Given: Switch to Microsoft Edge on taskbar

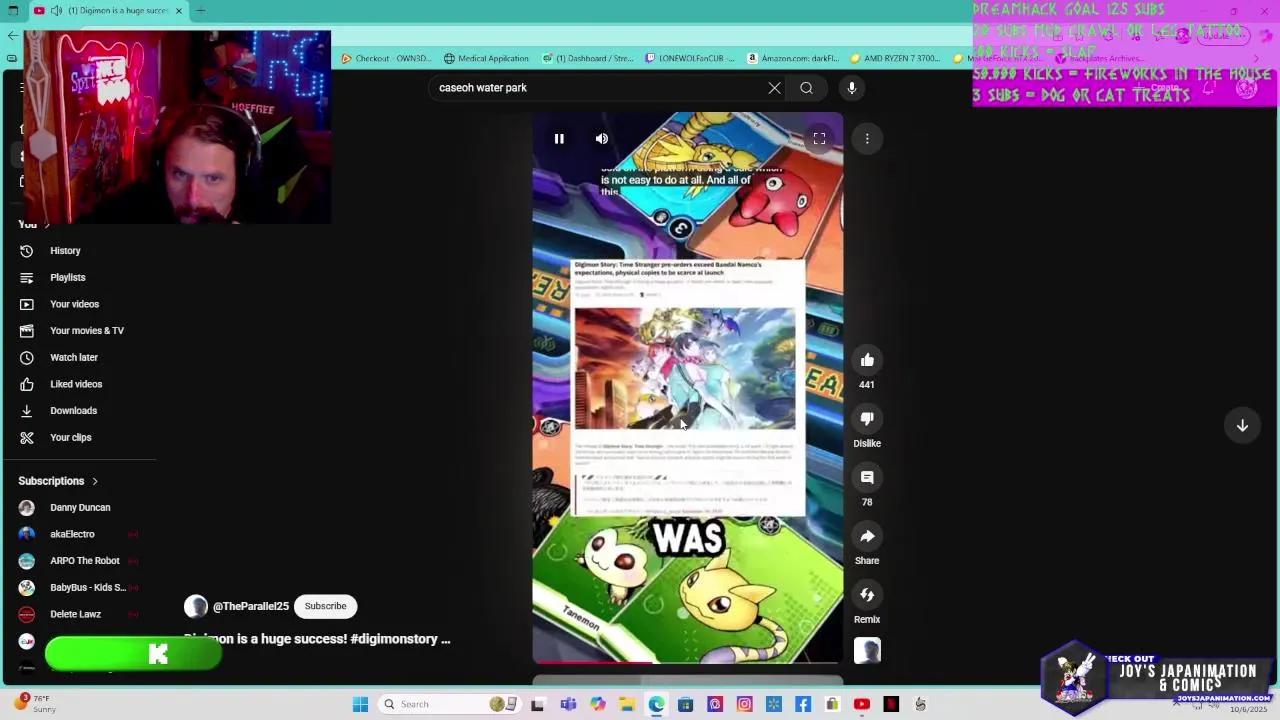Looking at the screenshot, I should pos(656,704).
